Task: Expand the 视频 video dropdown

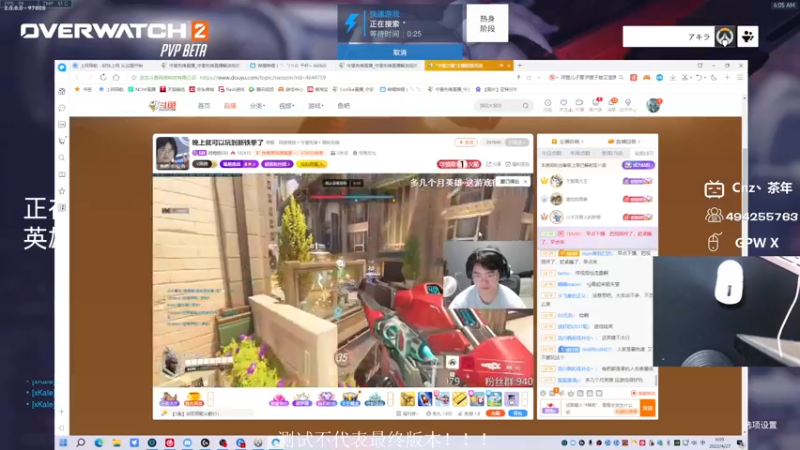Action: click(286, 106)
